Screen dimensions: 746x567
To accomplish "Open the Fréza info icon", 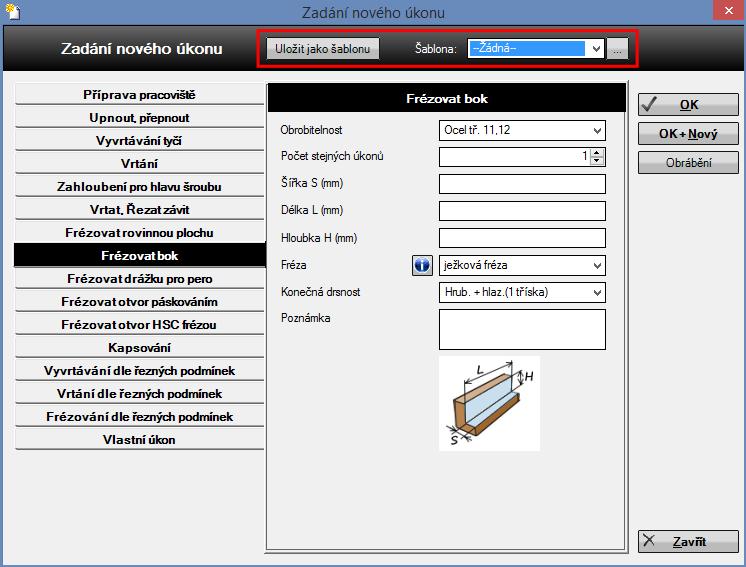I will click(x=422, y=265).
